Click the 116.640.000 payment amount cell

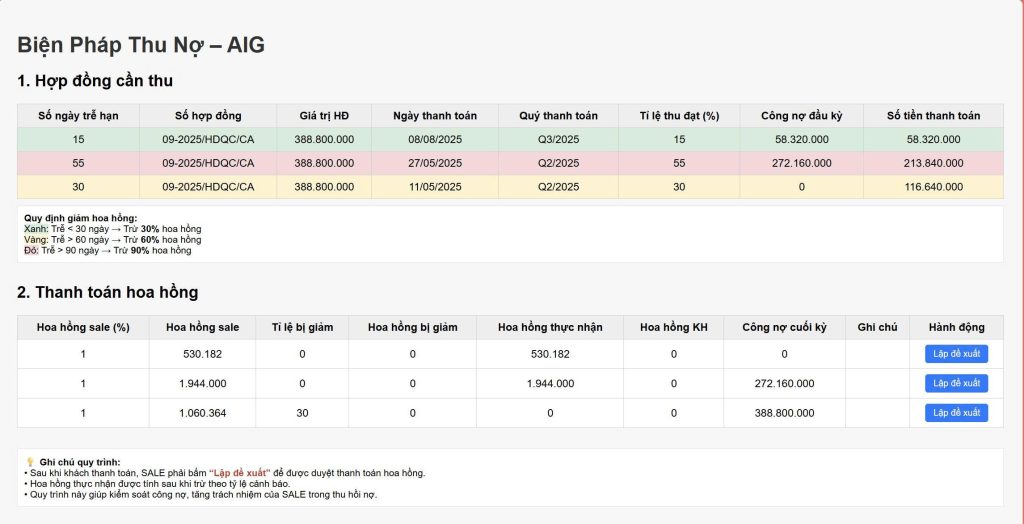933,187
